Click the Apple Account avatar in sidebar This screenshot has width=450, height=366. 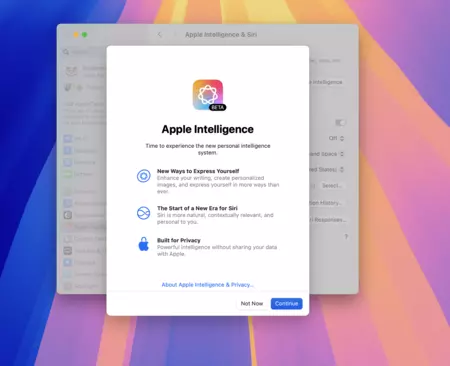(71, 71)
